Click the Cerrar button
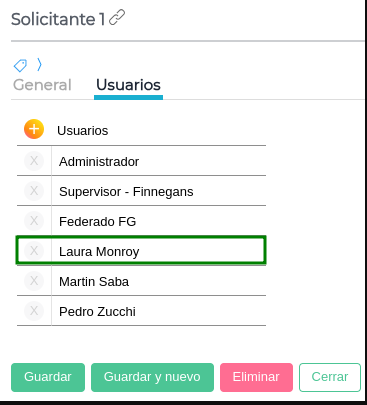 tap(330, 377)
